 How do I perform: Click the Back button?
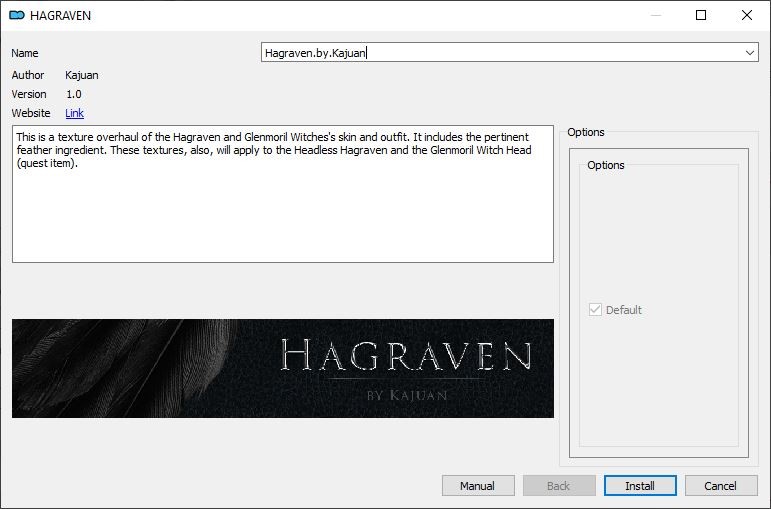[559, 486]
